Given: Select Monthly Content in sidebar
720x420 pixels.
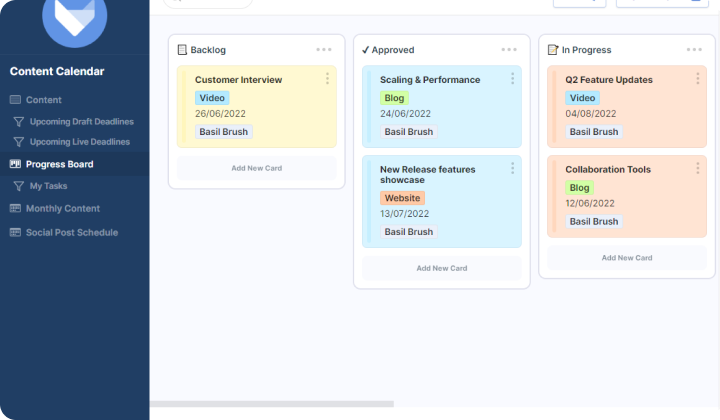Looking at the screenshot, I should [63, 208].
